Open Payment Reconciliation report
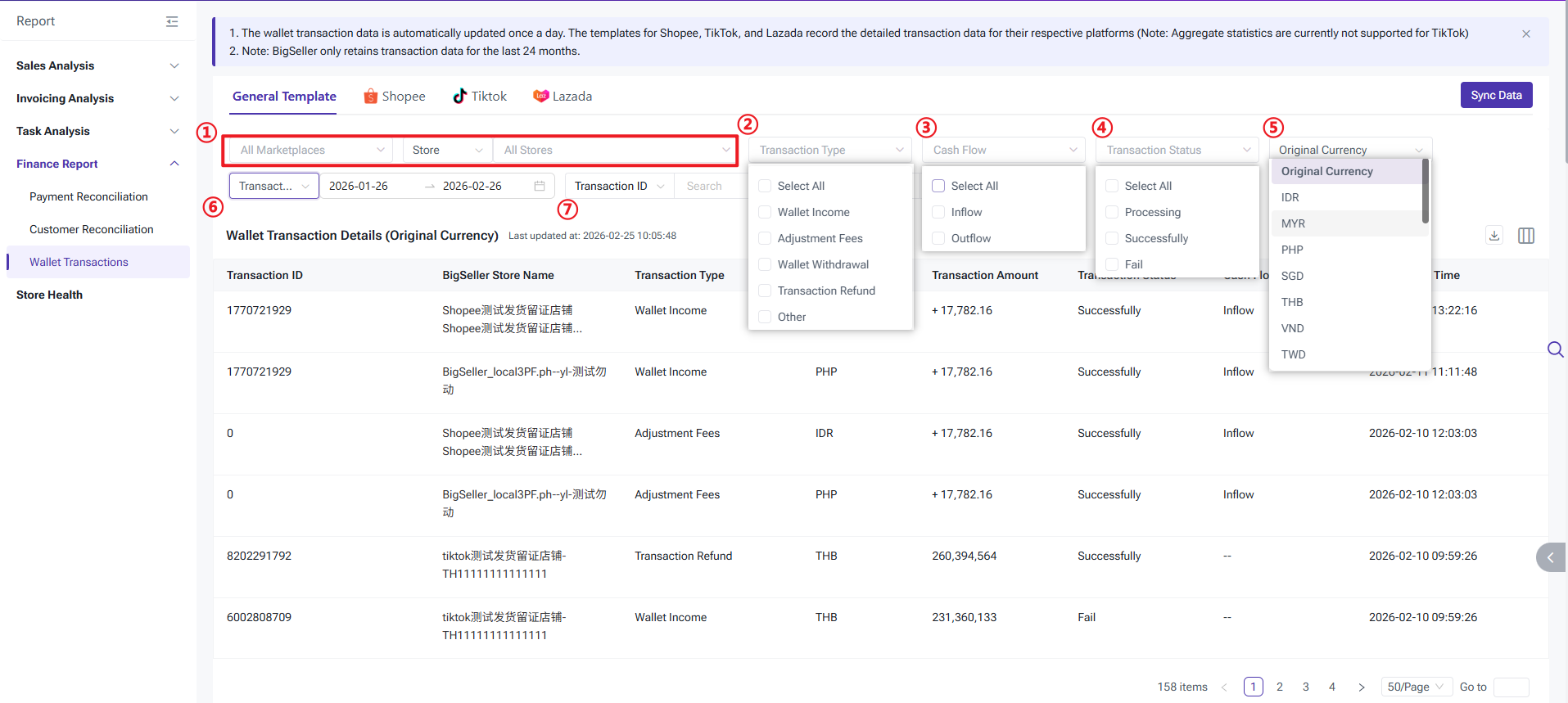Viewport: 1568px width, 703px height. [x=88, y=196]
